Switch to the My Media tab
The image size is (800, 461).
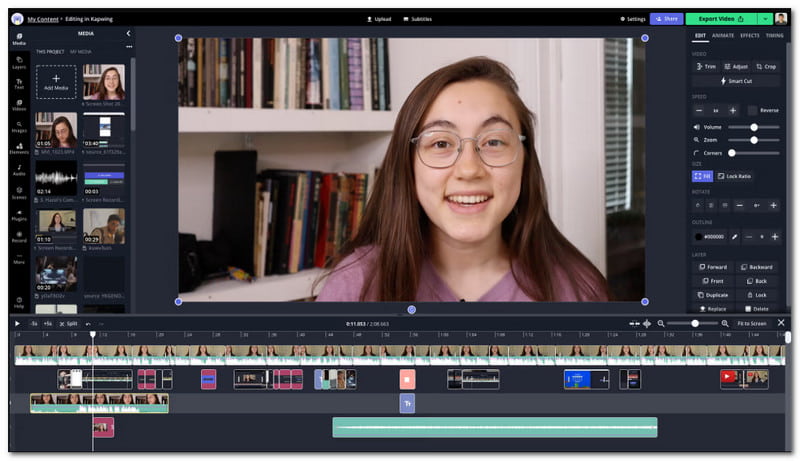coord(79,51)
